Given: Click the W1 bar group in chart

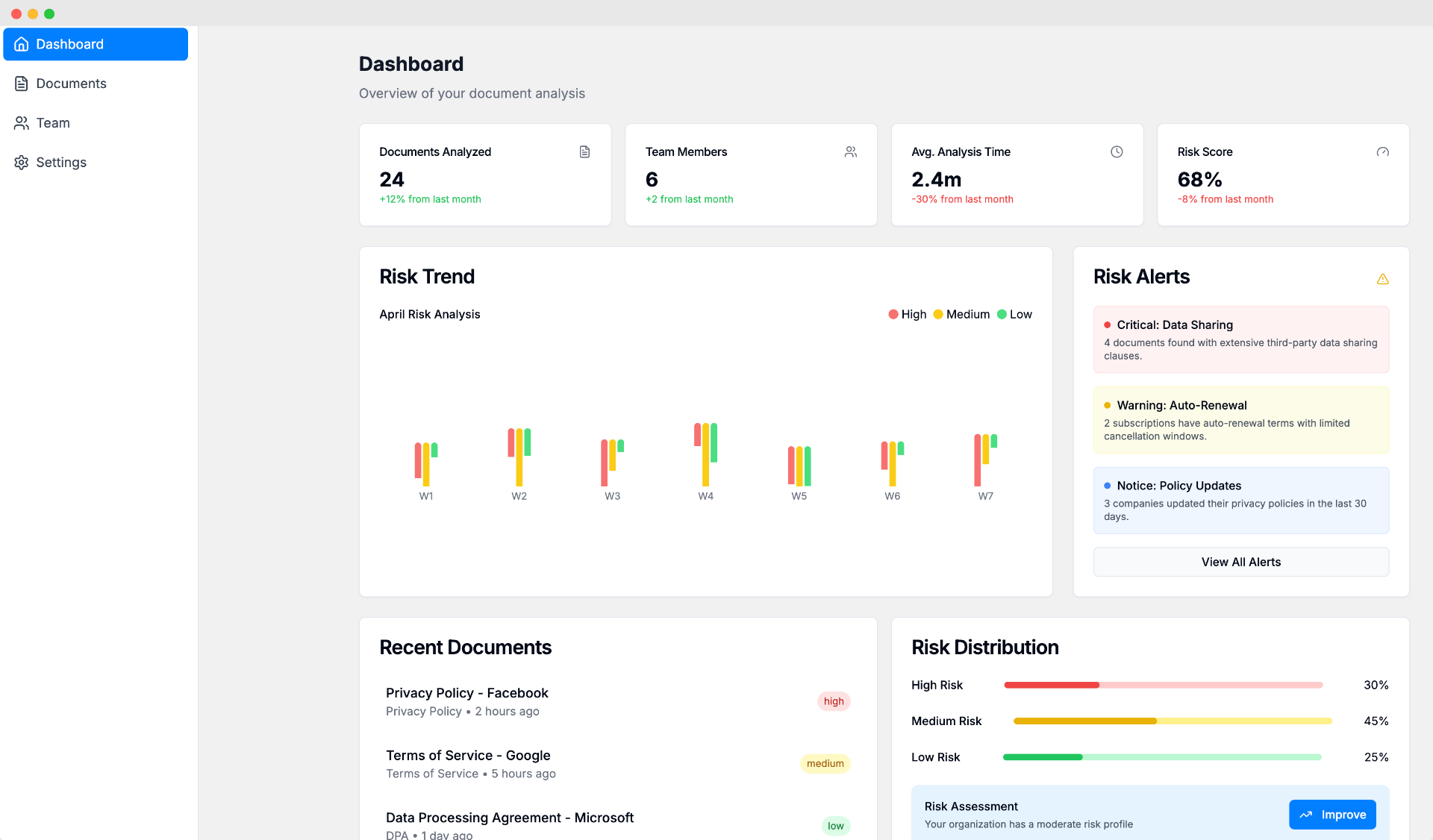Looking at the screenshot, I should tap(426, 464).
